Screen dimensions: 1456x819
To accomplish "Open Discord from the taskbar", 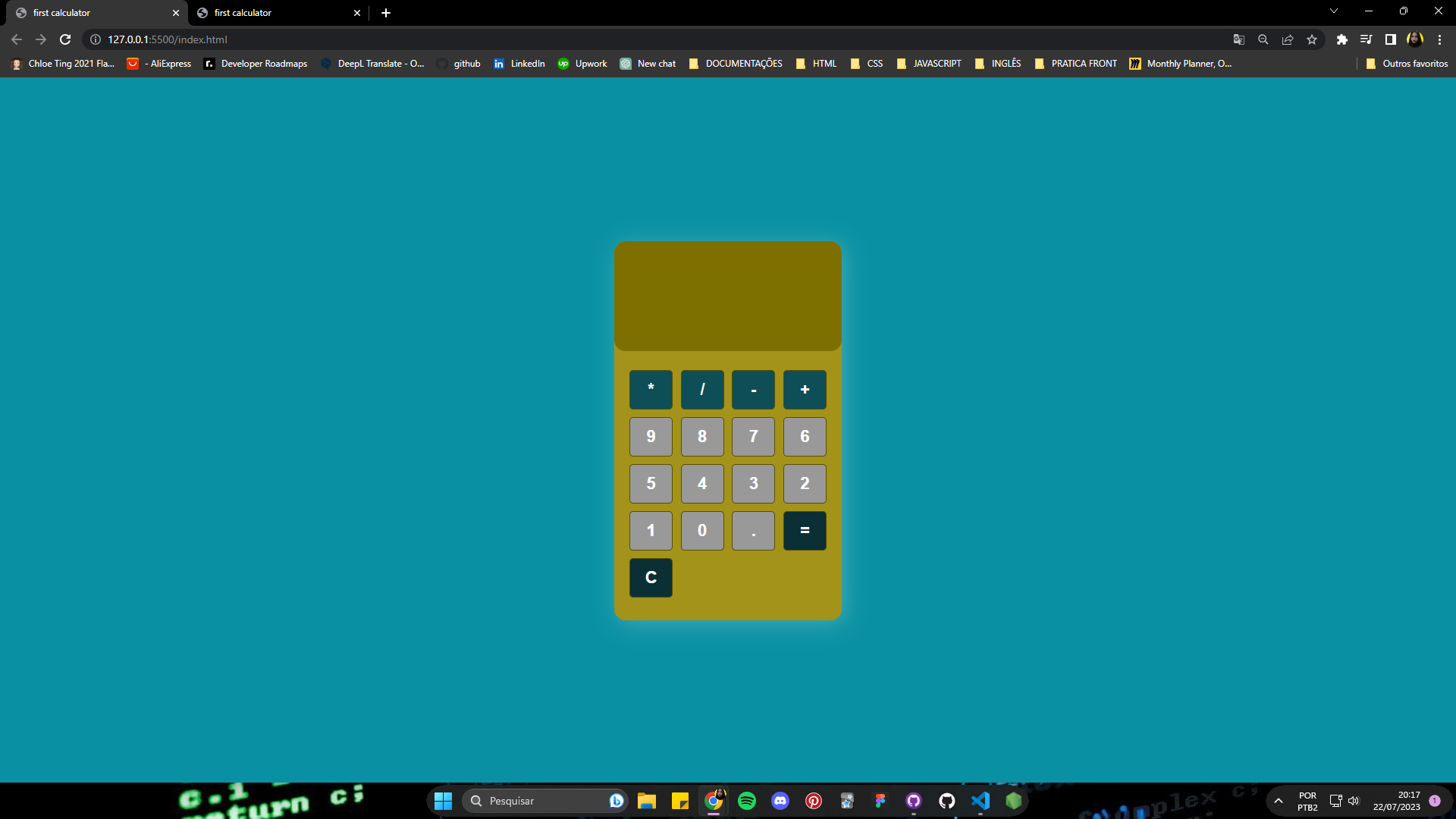I will click(780, 800).
